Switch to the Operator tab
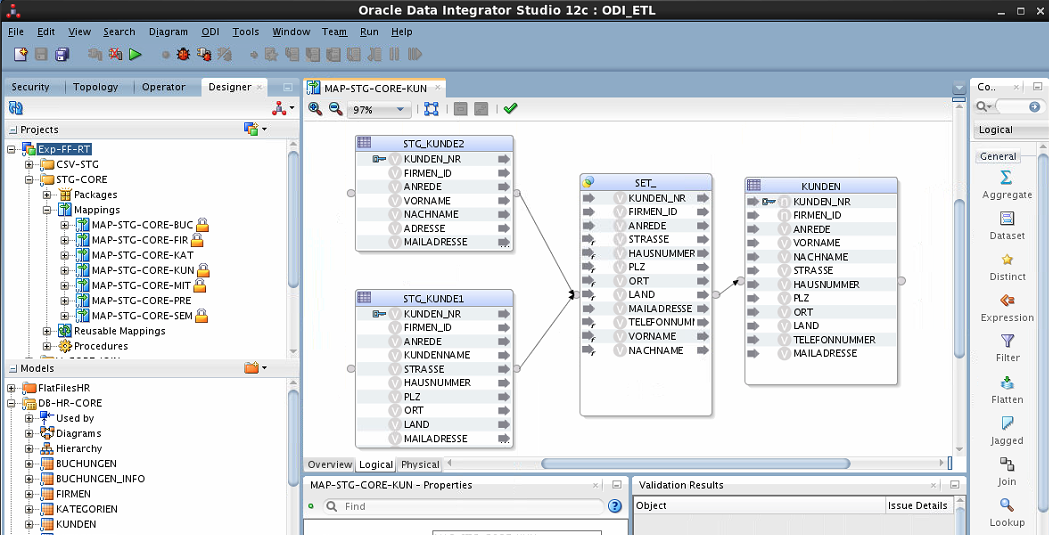Image resolution: width=1049 pixels, height=535 pixels. pyautogui.click(x=164, y=87)
